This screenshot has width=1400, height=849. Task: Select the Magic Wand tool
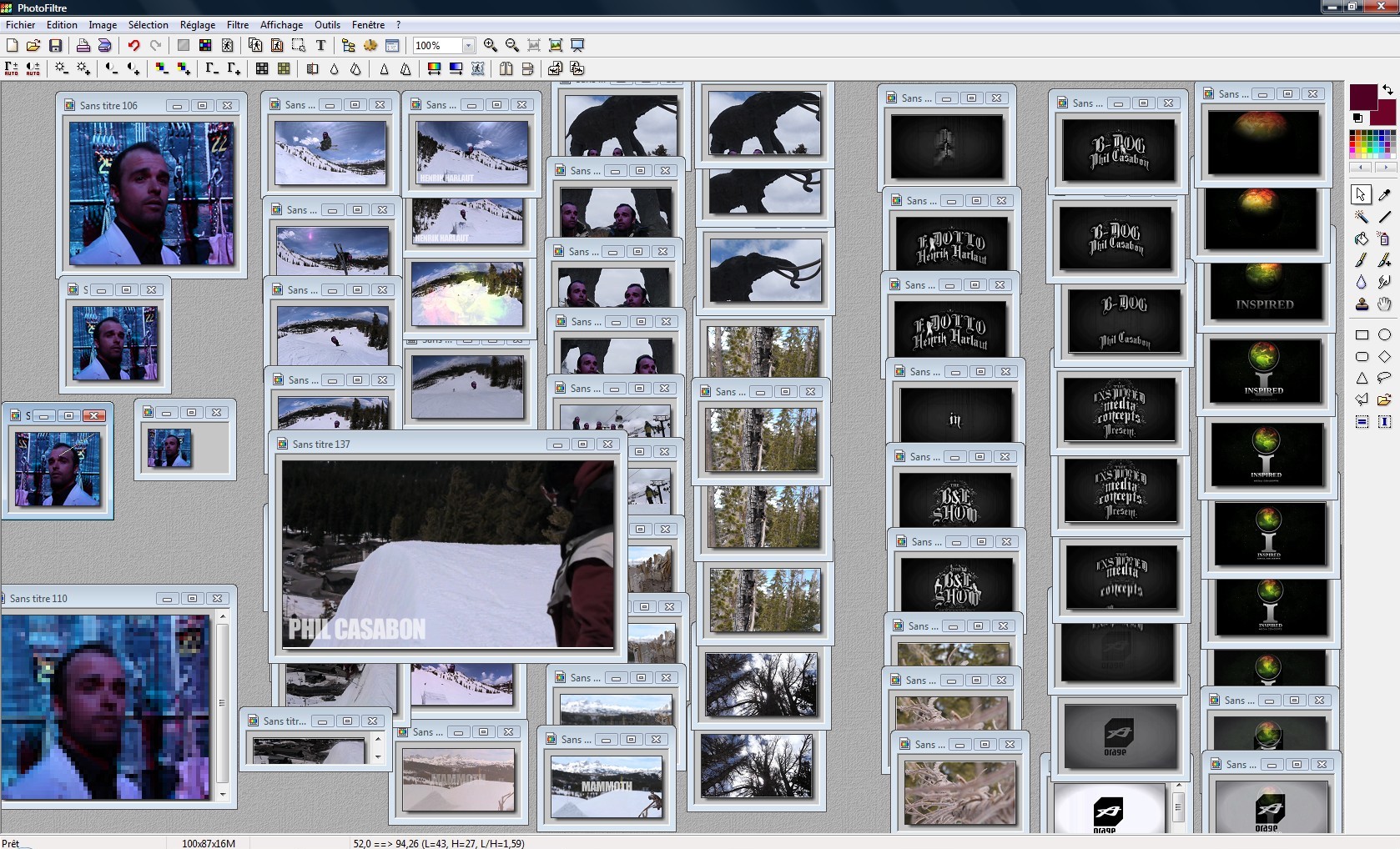(1362, 216)
